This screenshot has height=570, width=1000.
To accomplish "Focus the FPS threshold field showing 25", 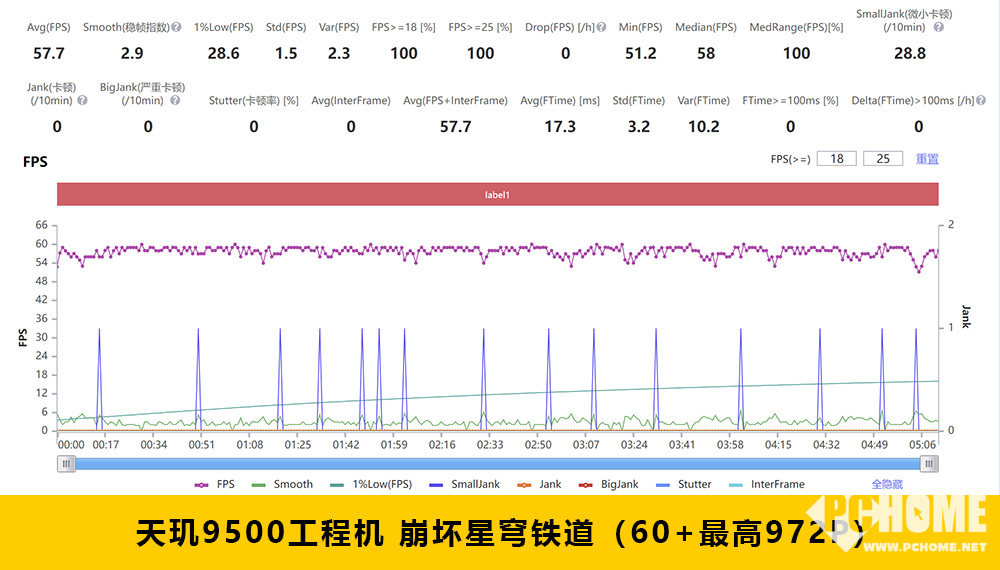I will [x=882, y=159].
